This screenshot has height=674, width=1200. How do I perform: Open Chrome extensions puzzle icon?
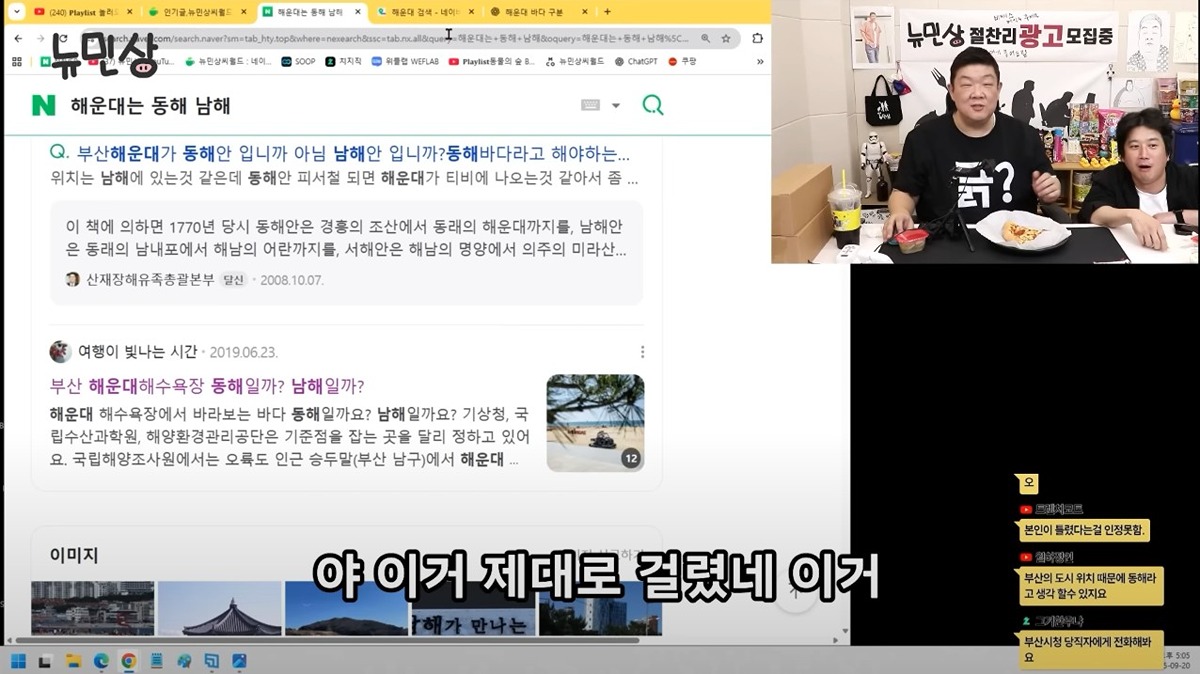(757, 38)
